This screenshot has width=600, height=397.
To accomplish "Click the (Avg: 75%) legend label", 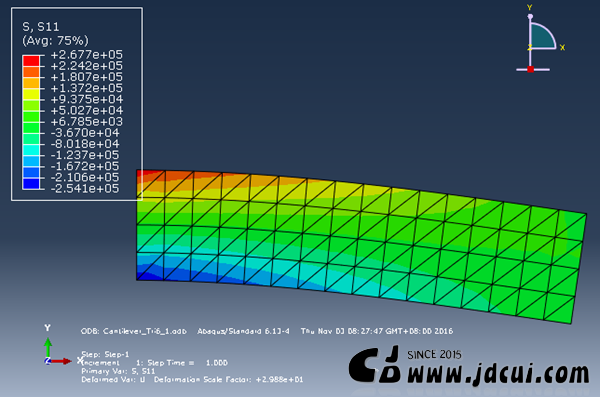I will coord(55,41).
